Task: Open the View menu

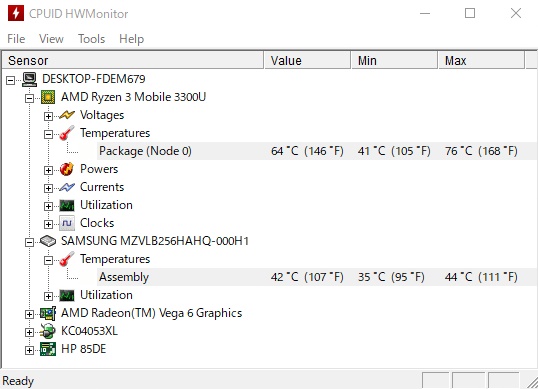Action: click(51, 39)
